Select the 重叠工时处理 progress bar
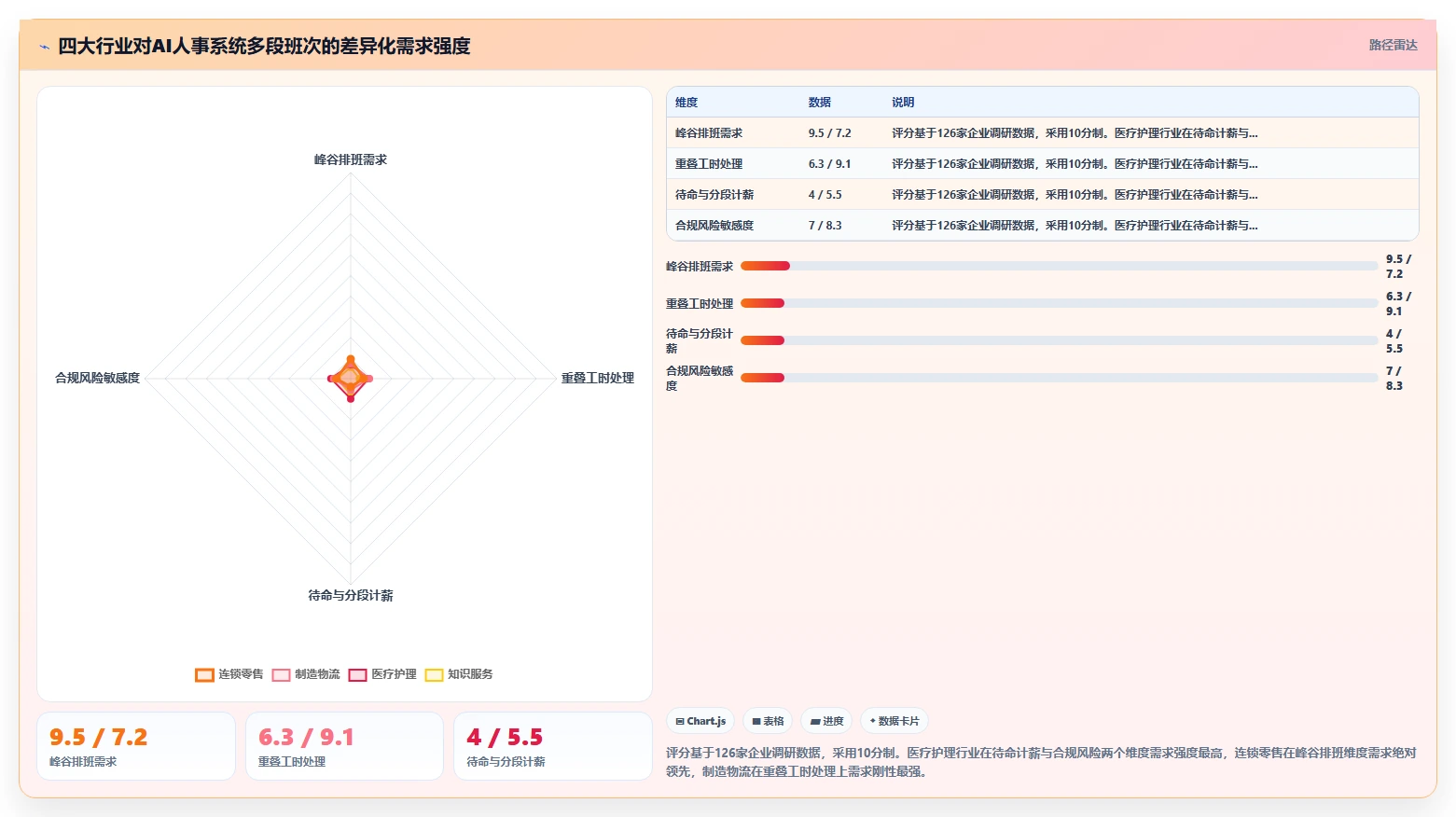The width and height of the screenshot is (1456, 817). click(x=1059, y=303)
